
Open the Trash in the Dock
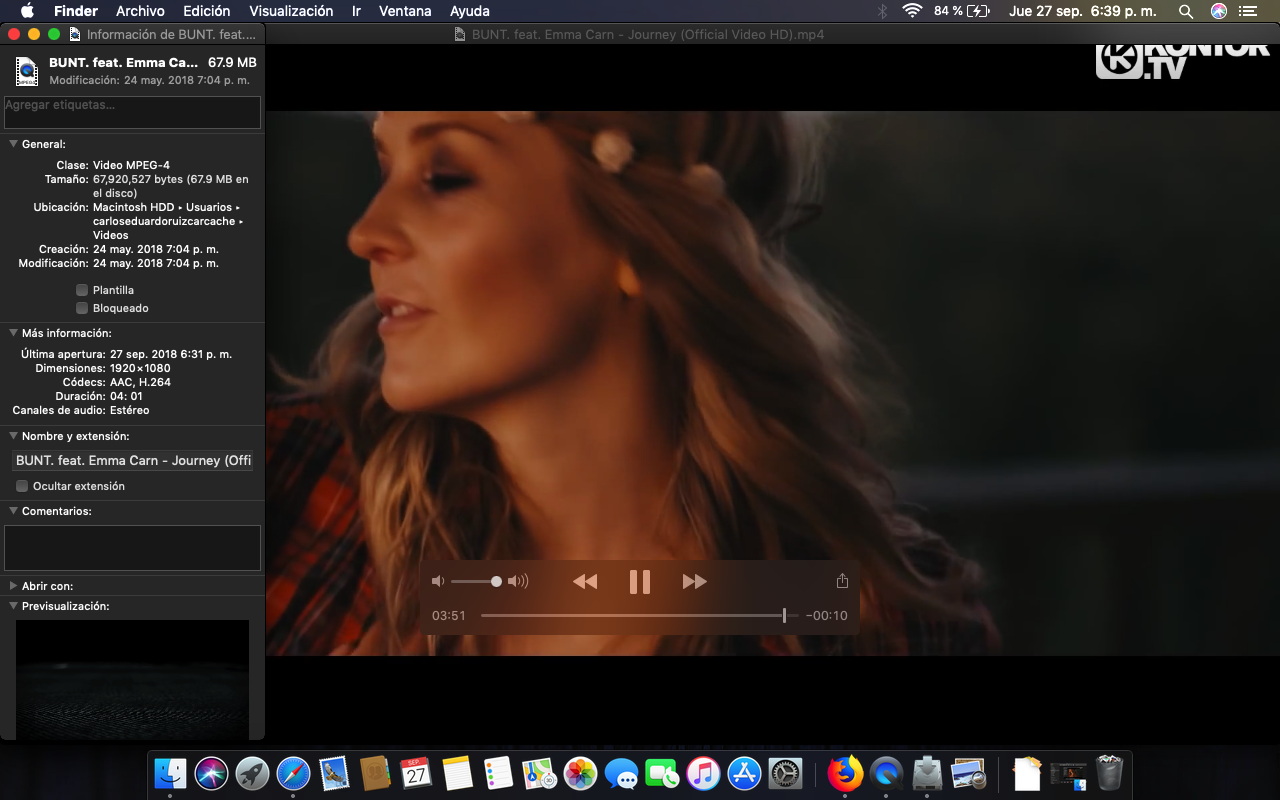1109,773
